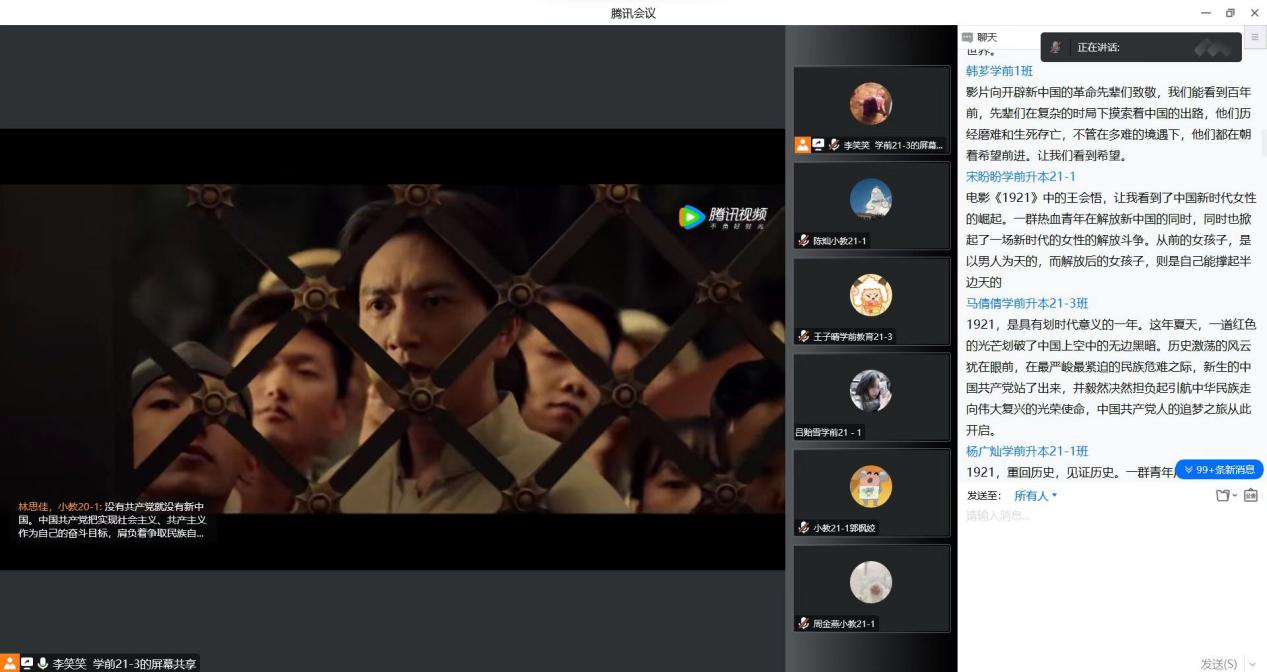Open the chat panel options menu icon

click(1255, 37)
